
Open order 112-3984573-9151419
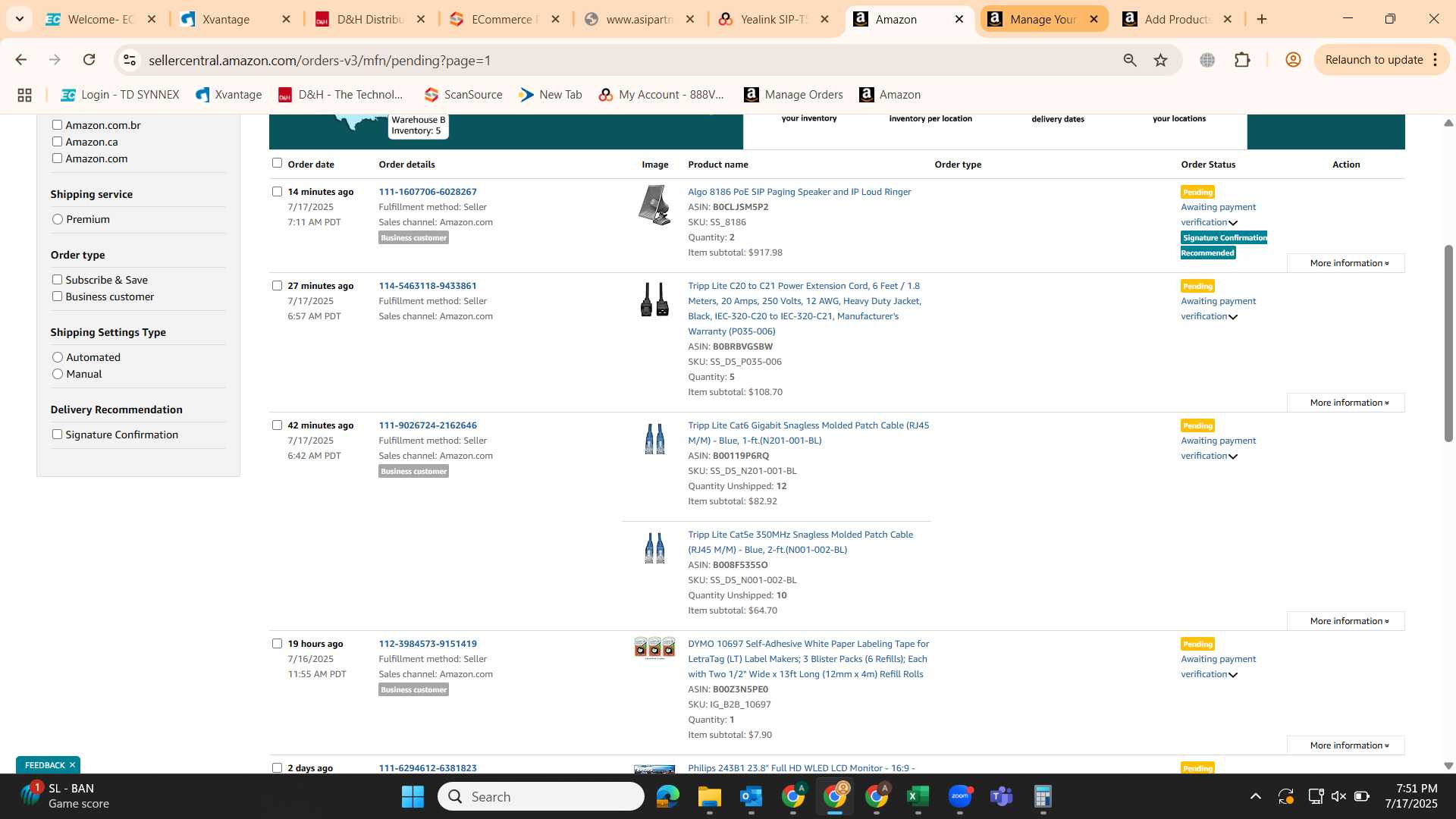coord(428,644)
